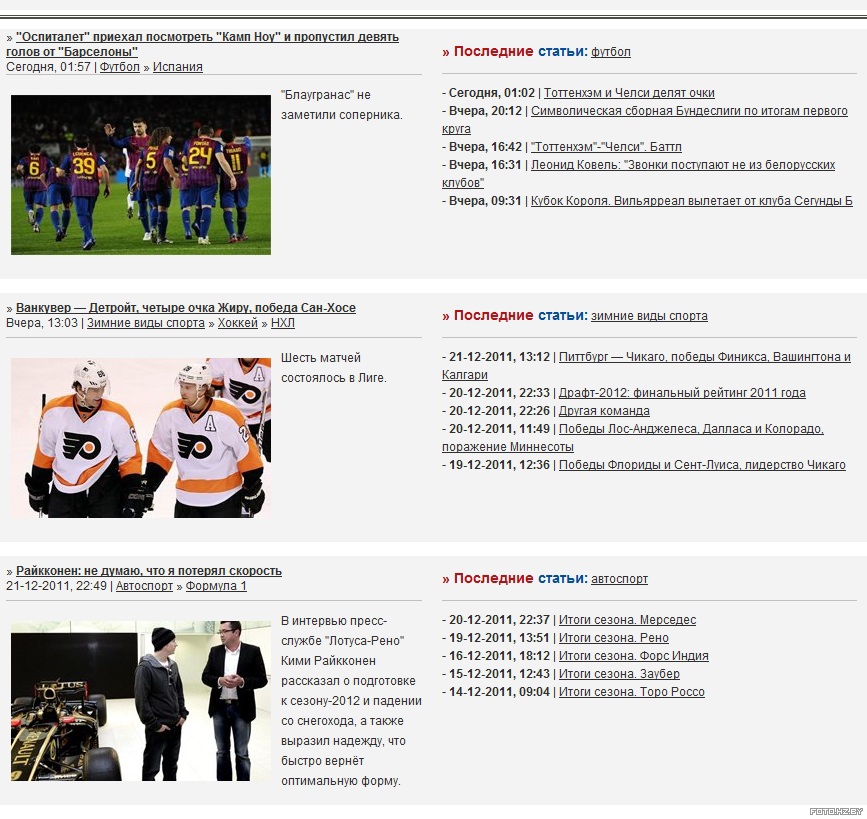Viewport: 867px width, 819px height.
Task: Open the автоспорт link next to Последние статьи
Action: pos(619,579)
